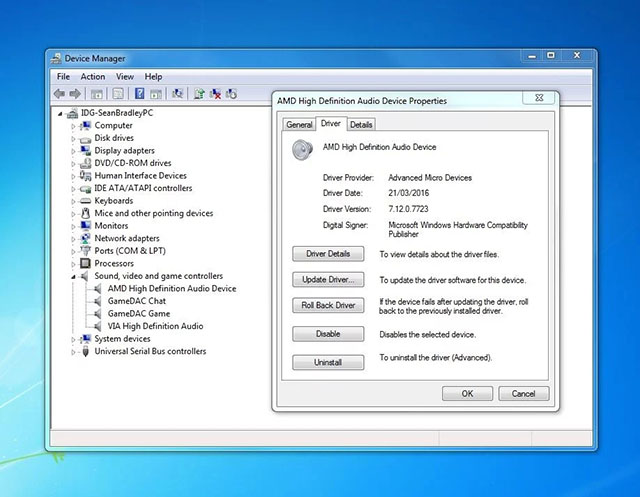Viewport: 640px width, 497px height.
Task: Switch to the Details tab
Action: pos(361,124)
